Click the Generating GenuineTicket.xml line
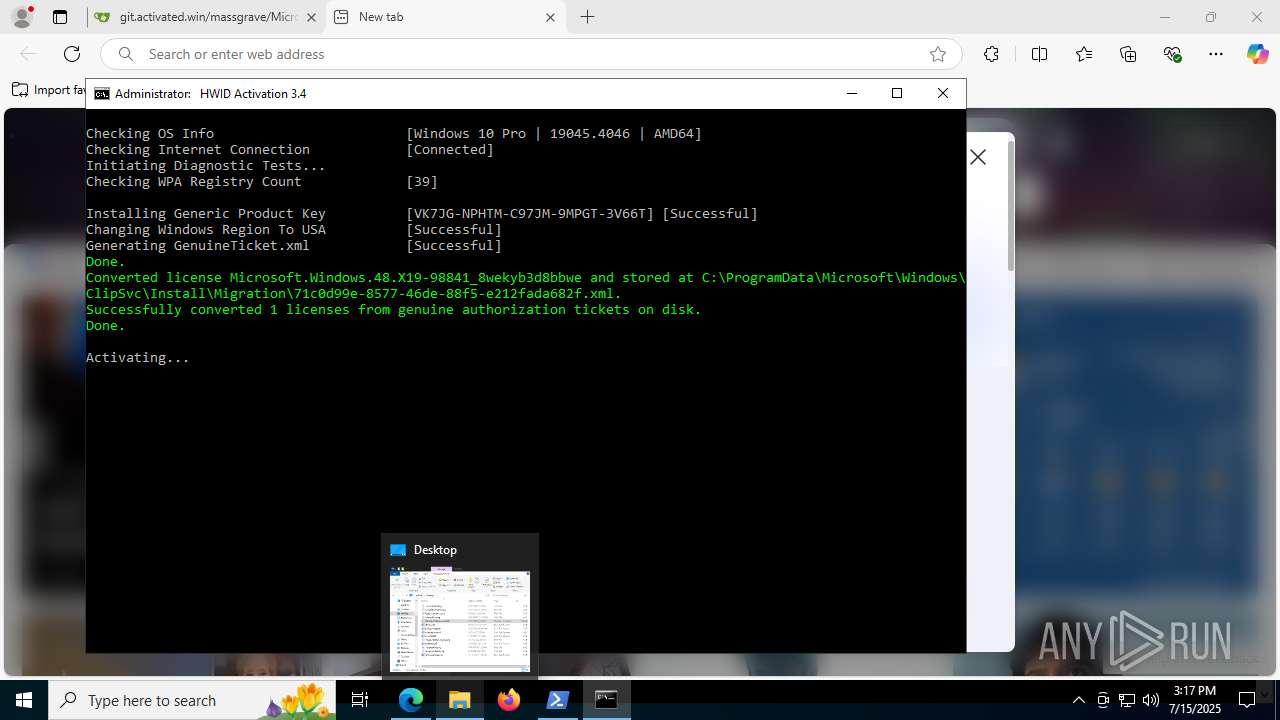The height and width of the screenshot is (720, 1280). (x=198, y=245)
